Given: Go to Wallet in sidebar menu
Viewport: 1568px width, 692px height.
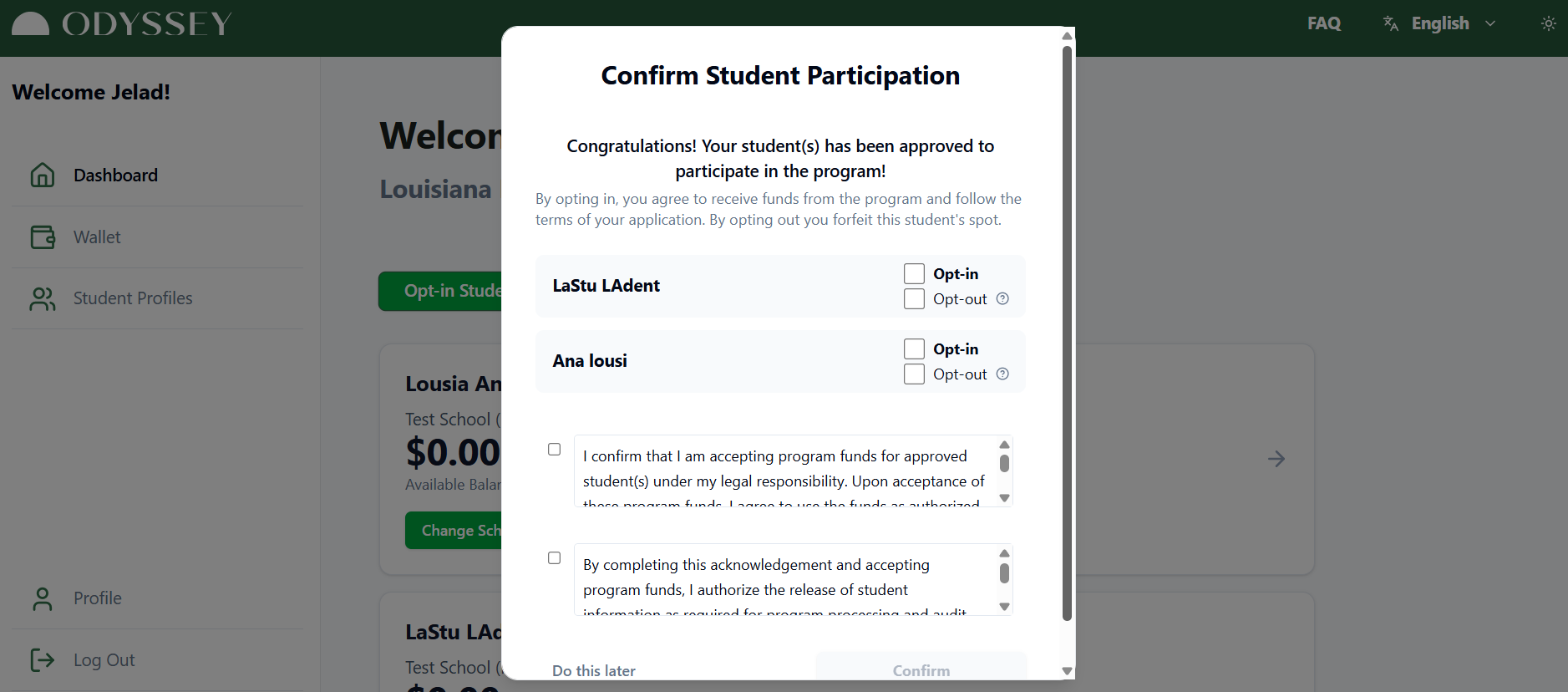Looking at the screenshot, I should (x=97, y=237).
